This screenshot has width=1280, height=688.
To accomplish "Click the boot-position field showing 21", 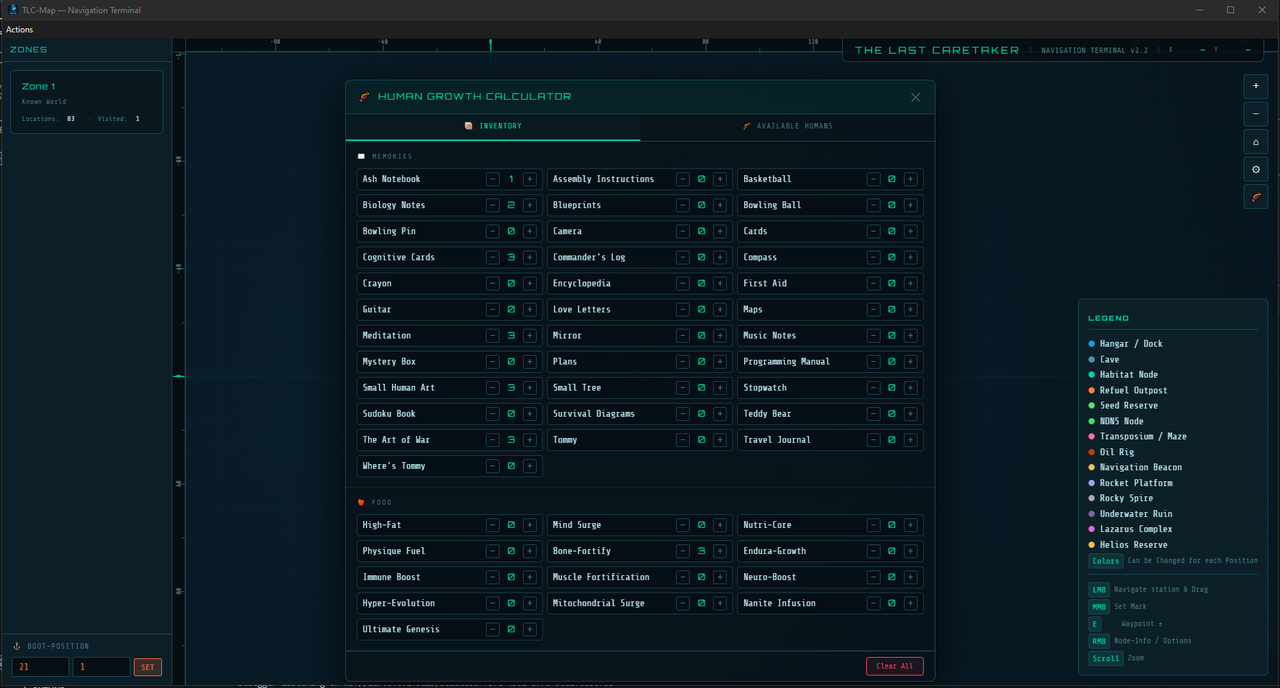I will point(41,667).
